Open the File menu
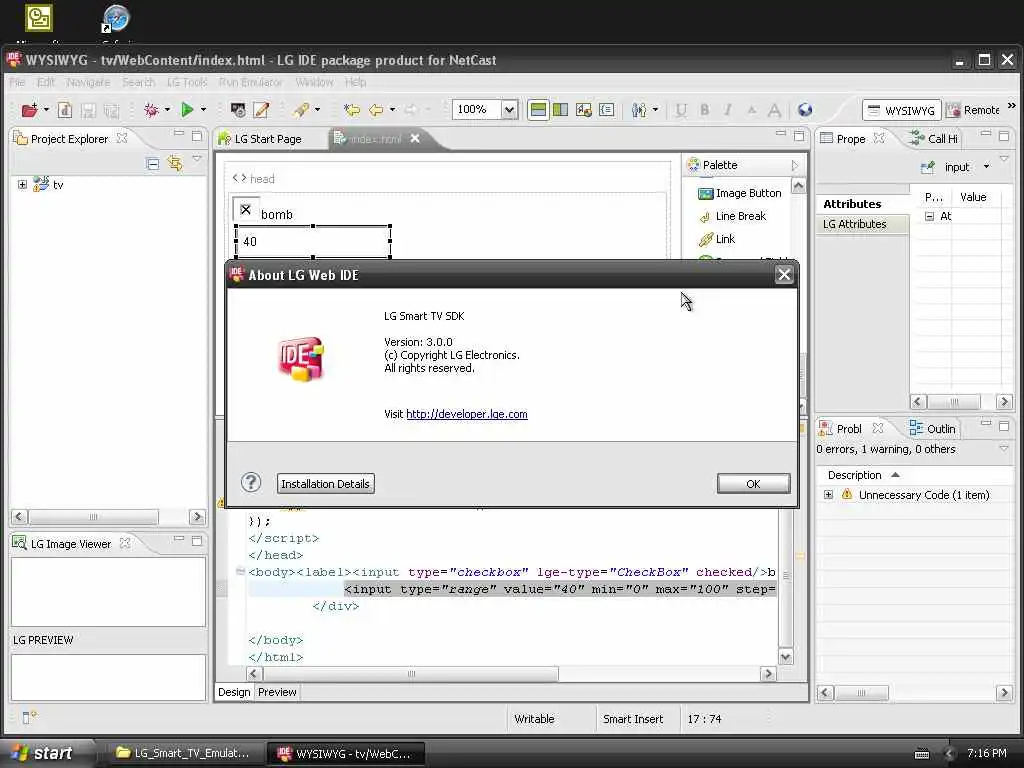1024x768 pixels. (x=17, y=82)
